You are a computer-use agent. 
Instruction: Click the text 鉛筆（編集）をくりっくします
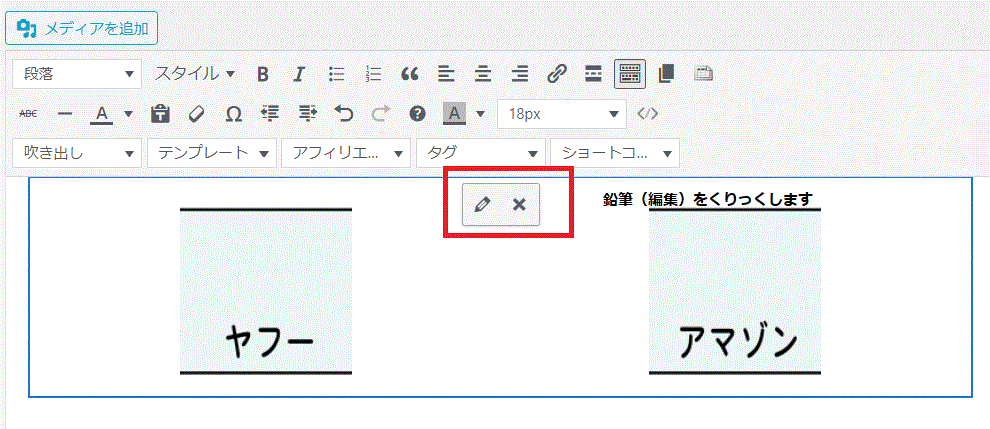pos(707,200)
